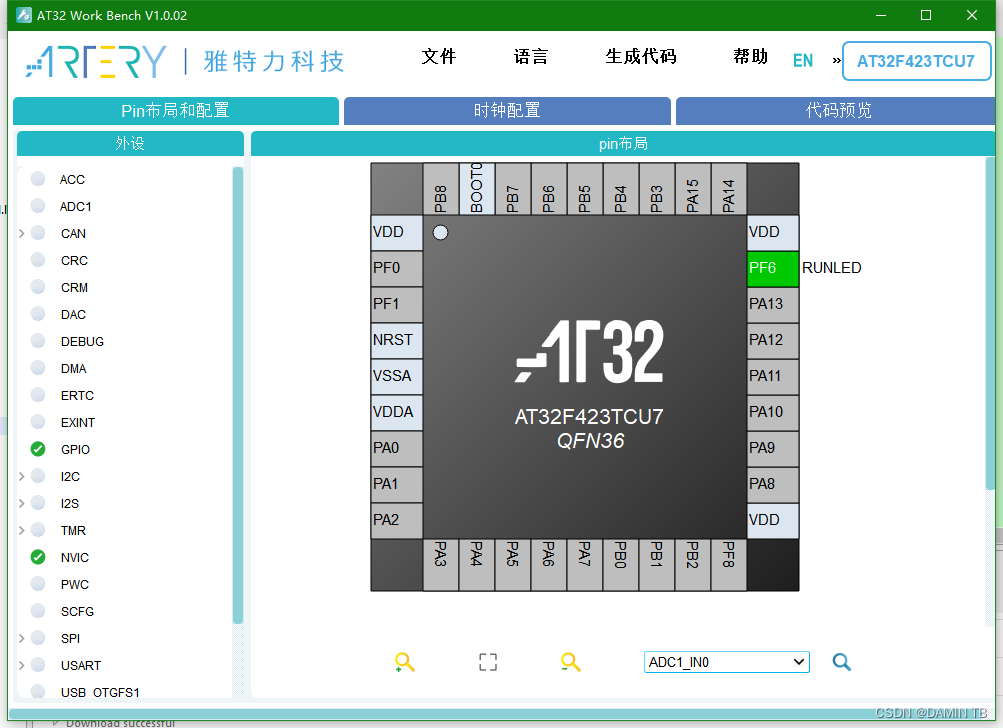
Task: Switch to the 时钟配置 tab
Action: coord(507,111)
